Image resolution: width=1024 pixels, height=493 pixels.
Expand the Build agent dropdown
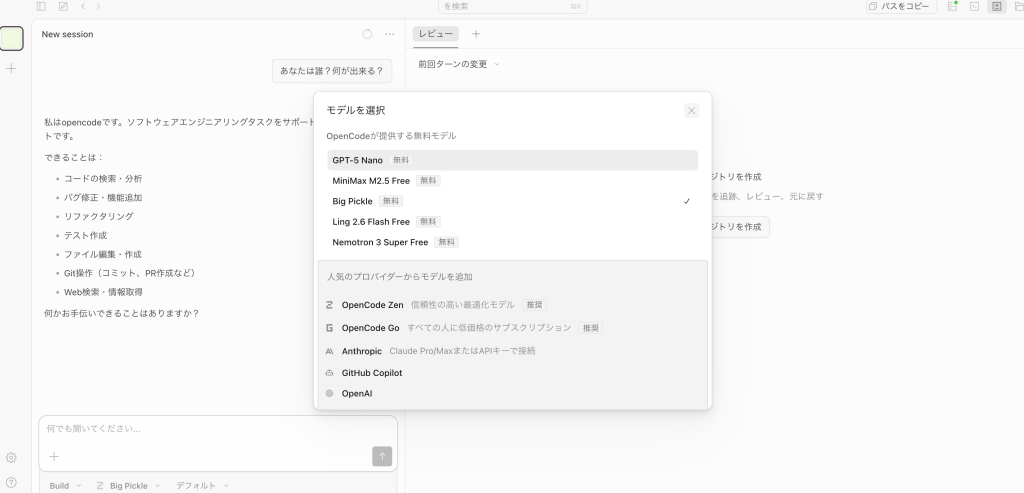(x=66, y=486)
